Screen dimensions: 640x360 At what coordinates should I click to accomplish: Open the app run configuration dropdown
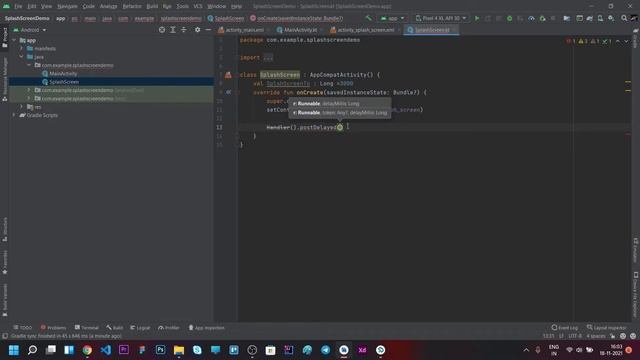click(x=392, y=18)
